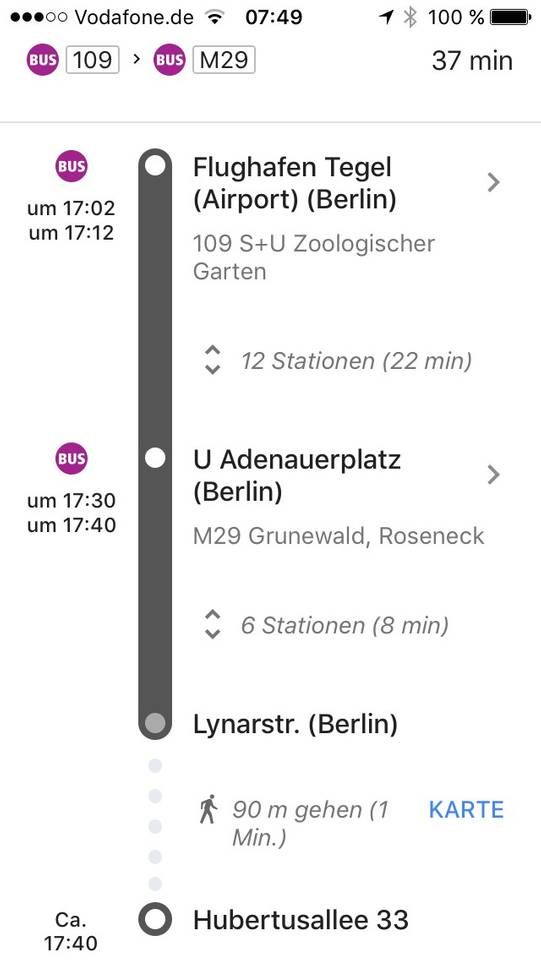Tap the walking person icon
541x960 pixels.
(209, 809)
